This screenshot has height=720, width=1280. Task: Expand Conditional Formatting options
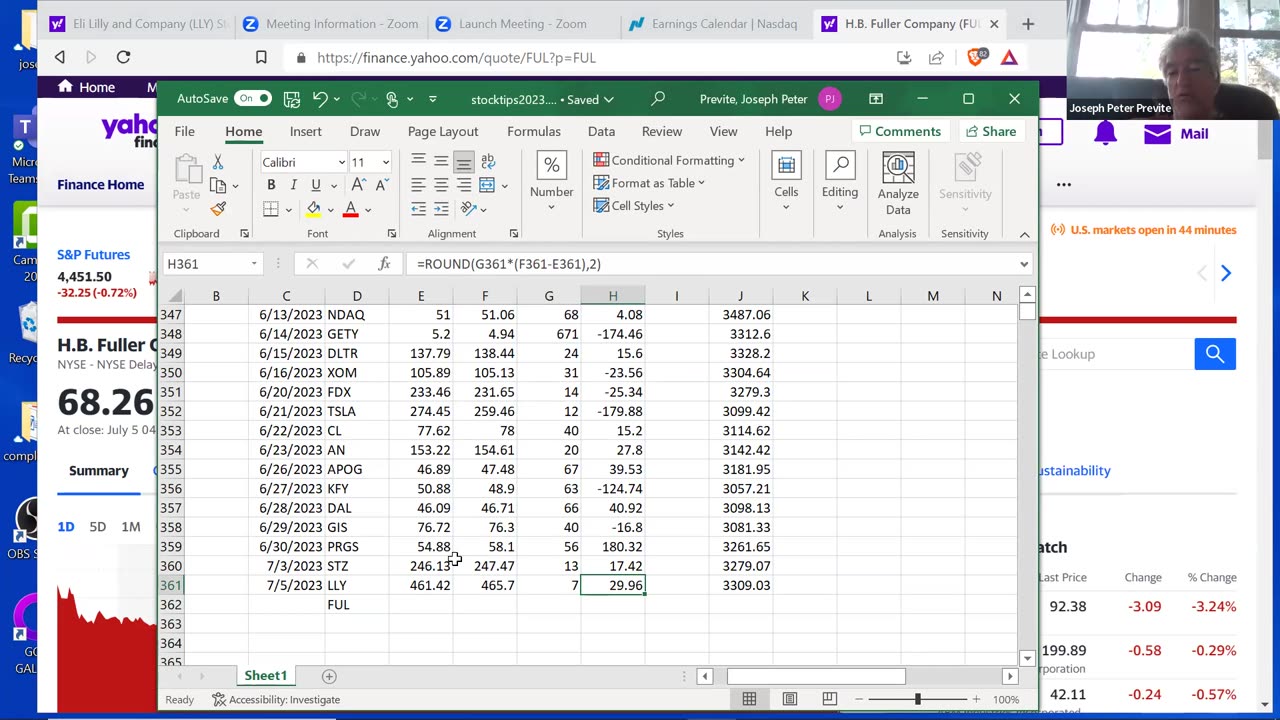668,160
